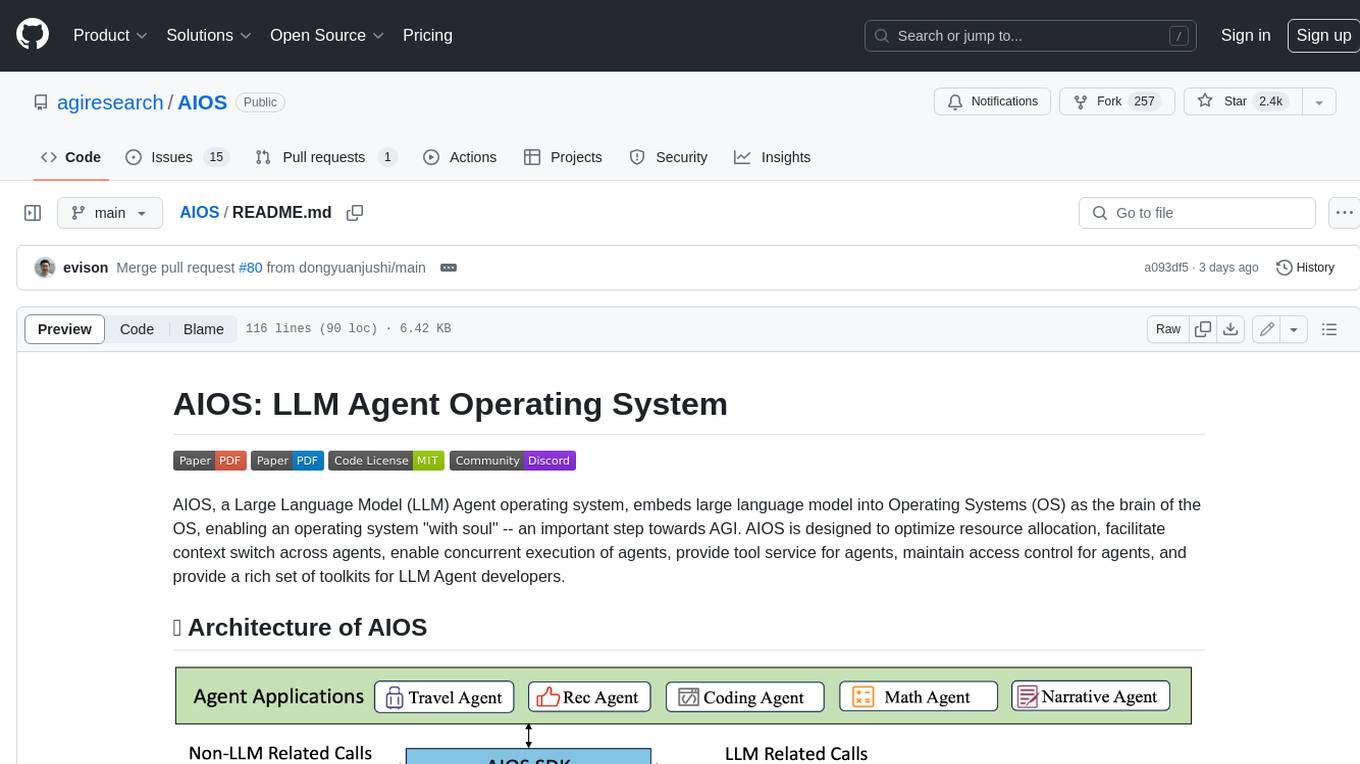Viewport: 1360px width, 764px height.
Task: Click the Notifications bell button
Action: click(993, 101)
